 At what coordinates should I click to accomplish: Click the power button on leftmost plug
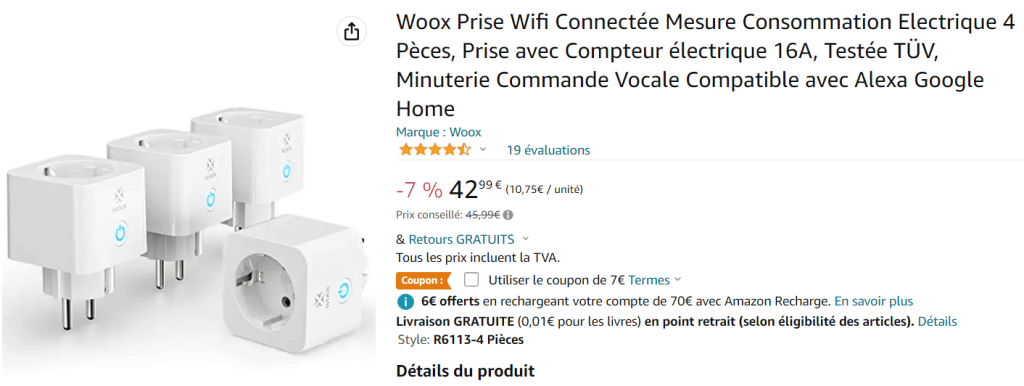pos(121,233)
